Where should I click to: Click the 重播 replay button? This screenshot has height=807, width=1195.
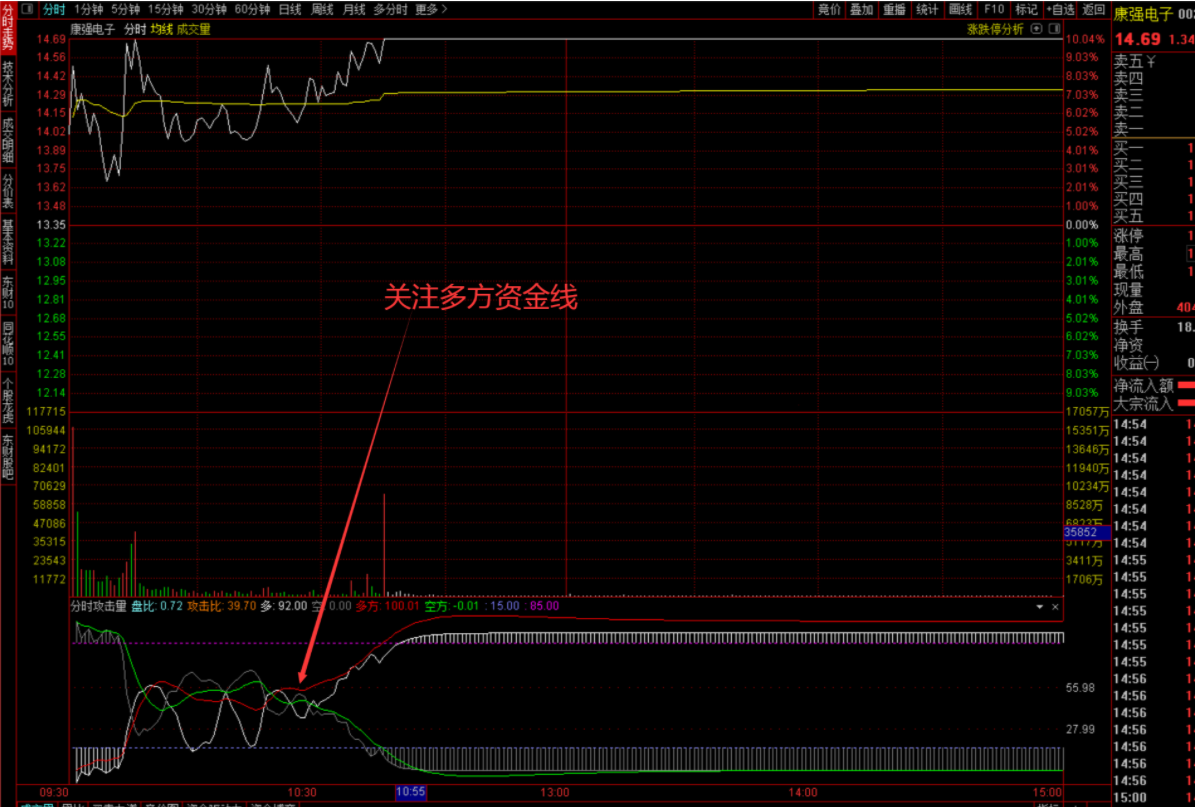pos(895,9)
